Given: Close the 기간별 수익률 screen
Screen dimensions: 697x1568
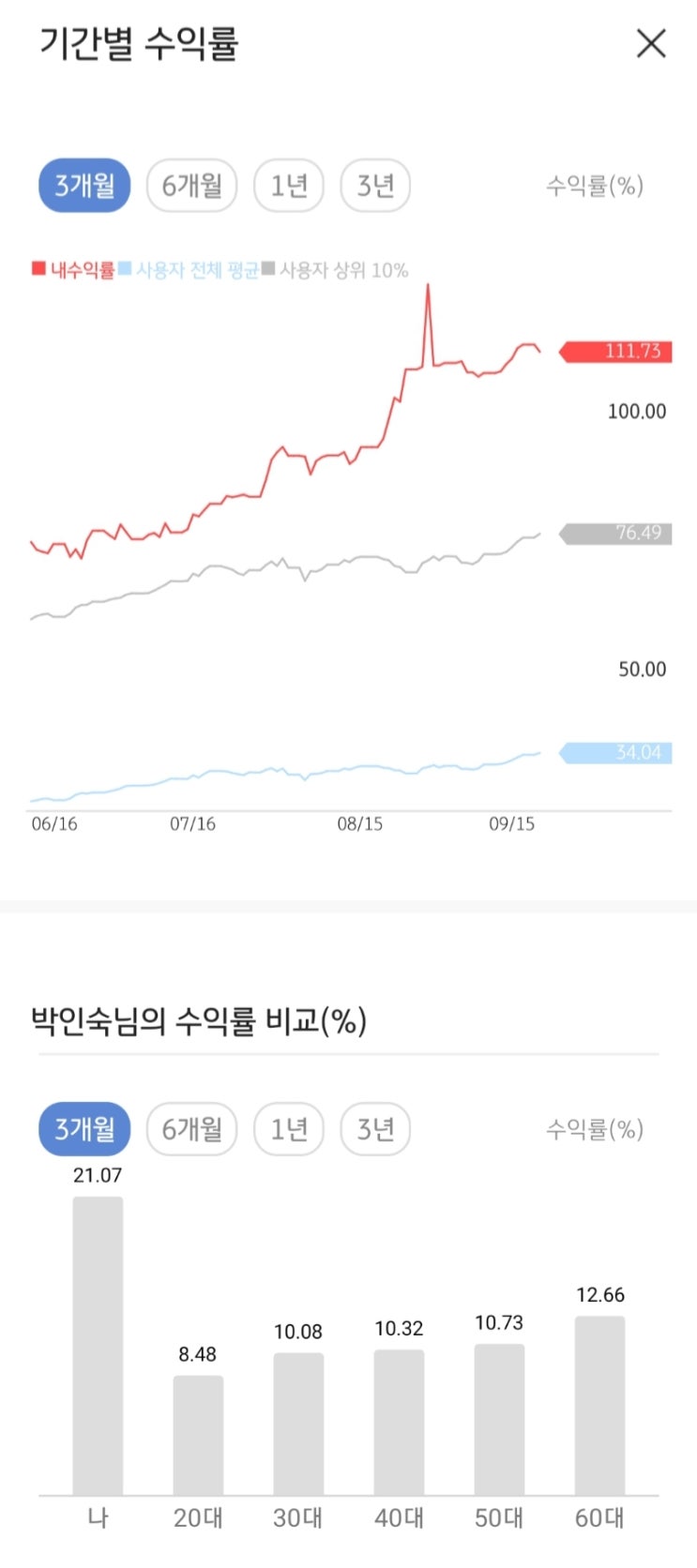Looking at the screenshot, I should 651,43.
